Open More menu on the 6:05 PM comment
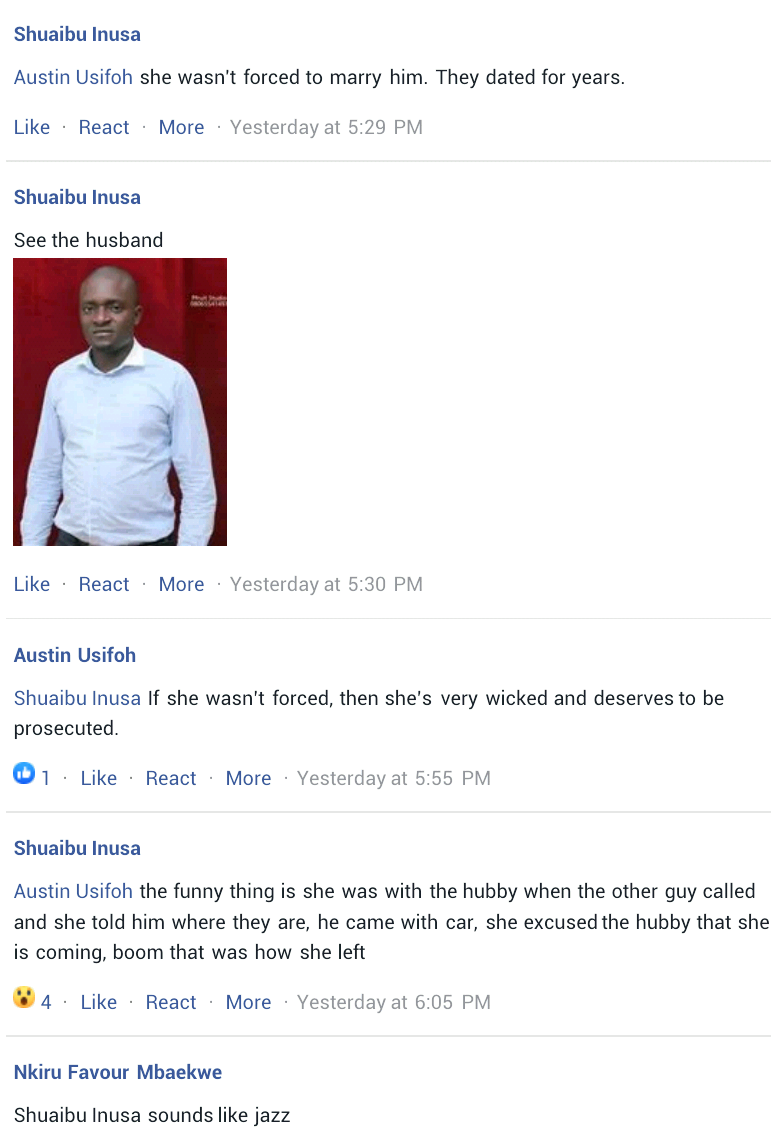 point(249,1002)
